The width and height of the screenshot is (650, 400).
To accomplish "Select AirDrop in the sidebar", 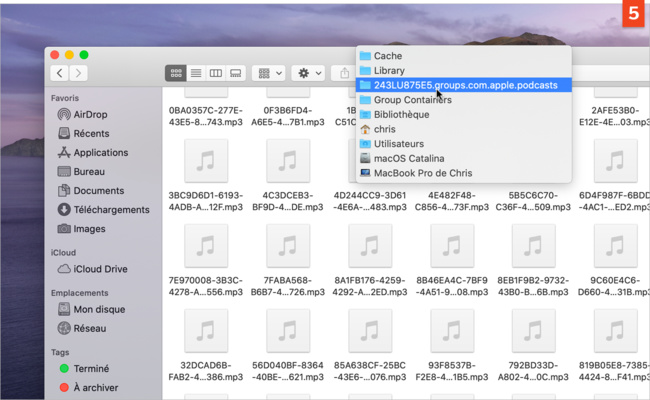I will 90,115.
